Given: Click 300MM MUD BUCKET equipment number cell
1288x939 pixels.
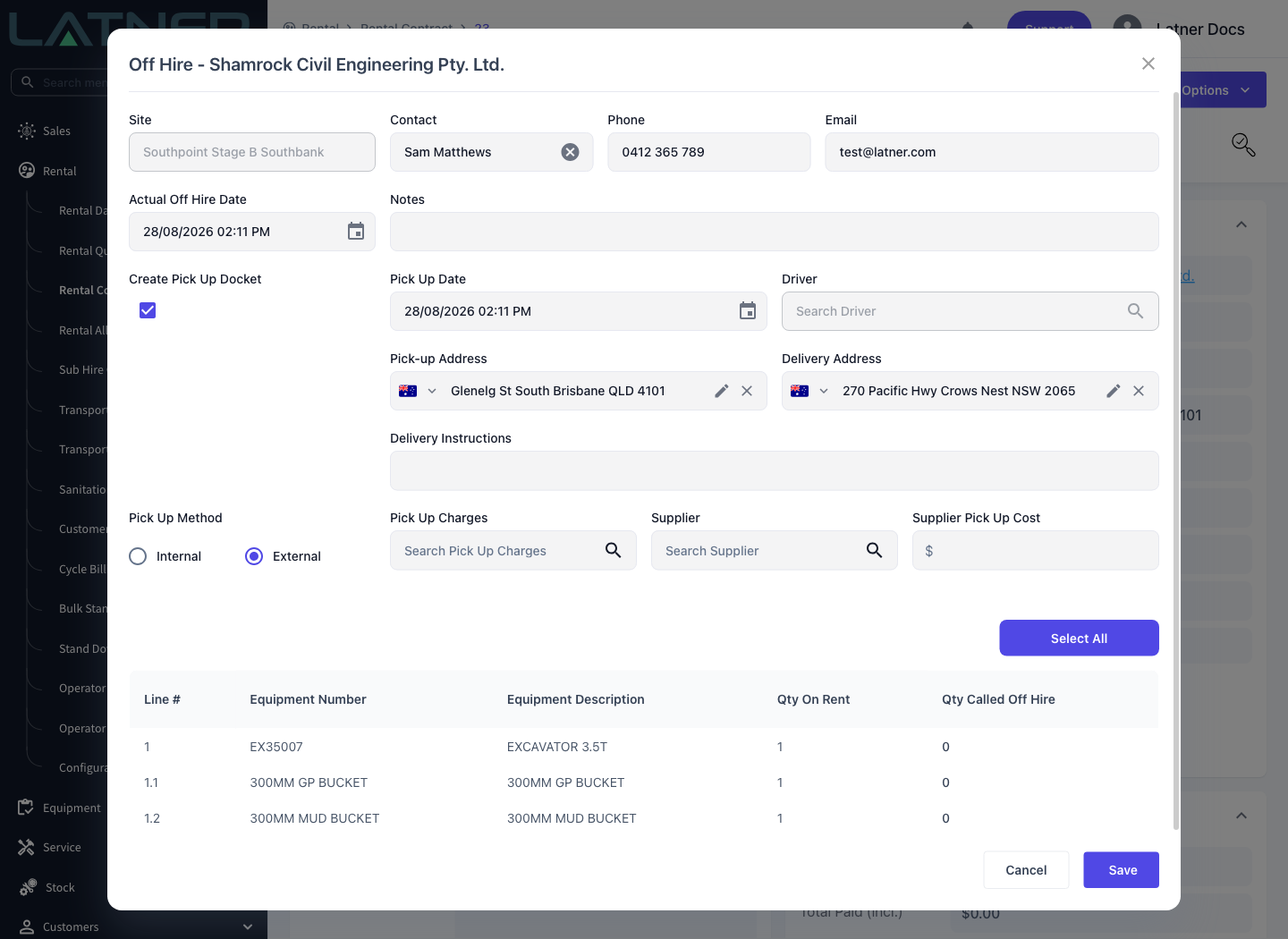Looking at the screenshot, I should tap(315, 818).
